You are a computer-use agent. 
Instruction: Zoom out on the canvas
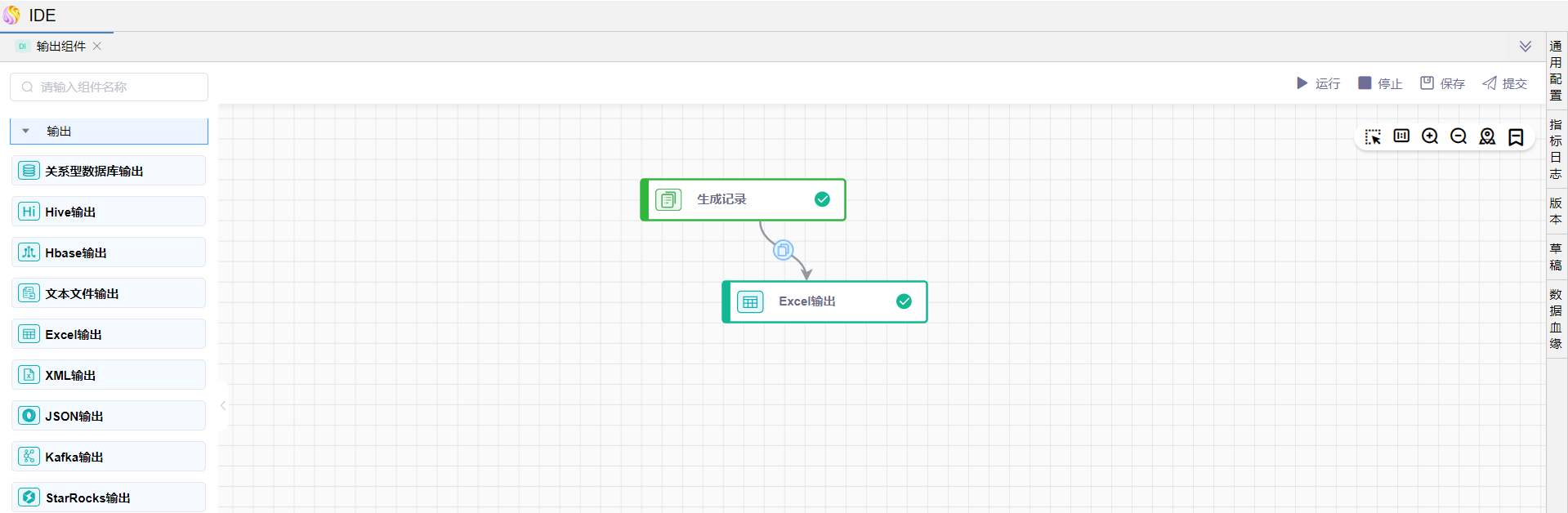coord(1459,136)
